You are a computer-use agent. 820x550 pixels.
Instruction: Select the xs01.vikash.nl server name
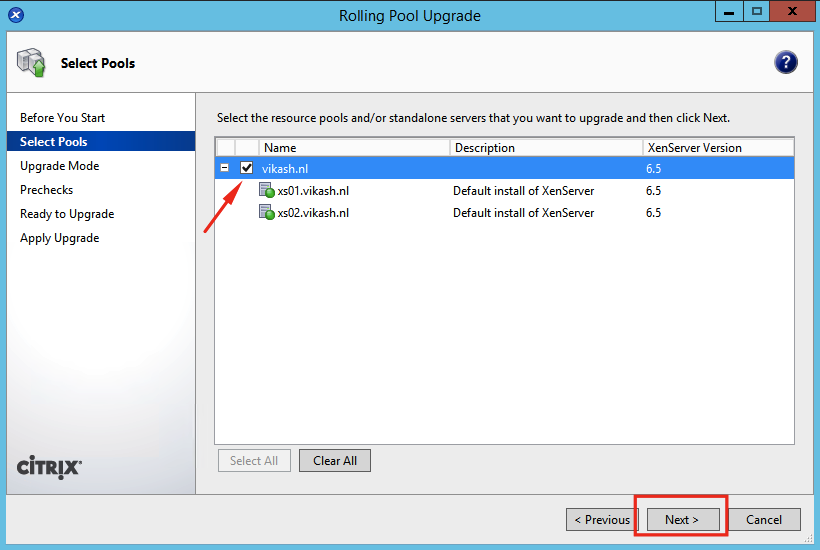click(313, 190)
